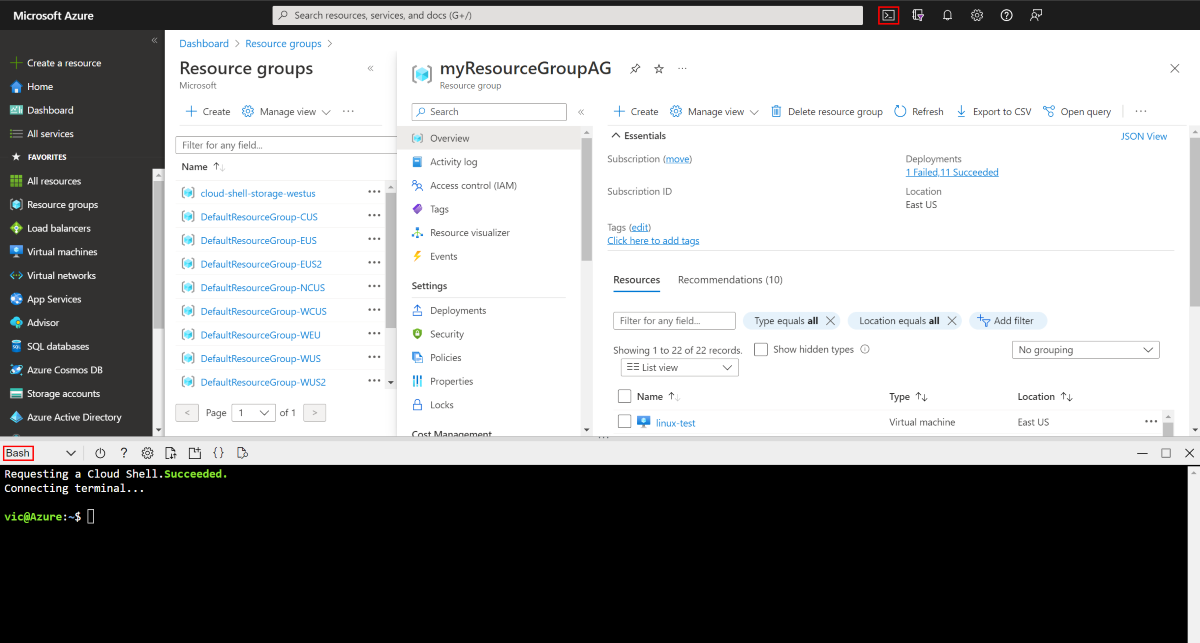Collapse the Resource groups list pane
The image size is (1200, 643).
(x=371, y=69)
